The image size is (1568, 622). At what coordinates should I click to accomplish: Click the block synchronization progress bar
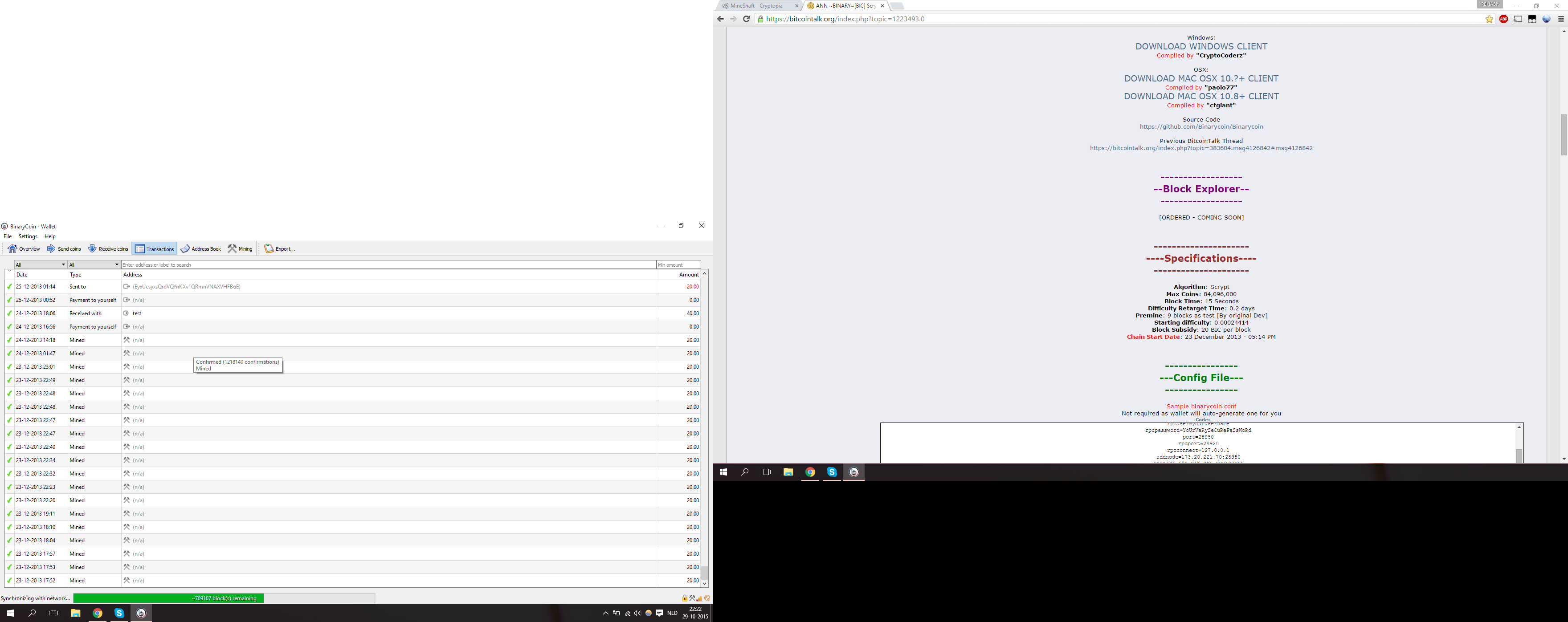(x=224, y=598)
